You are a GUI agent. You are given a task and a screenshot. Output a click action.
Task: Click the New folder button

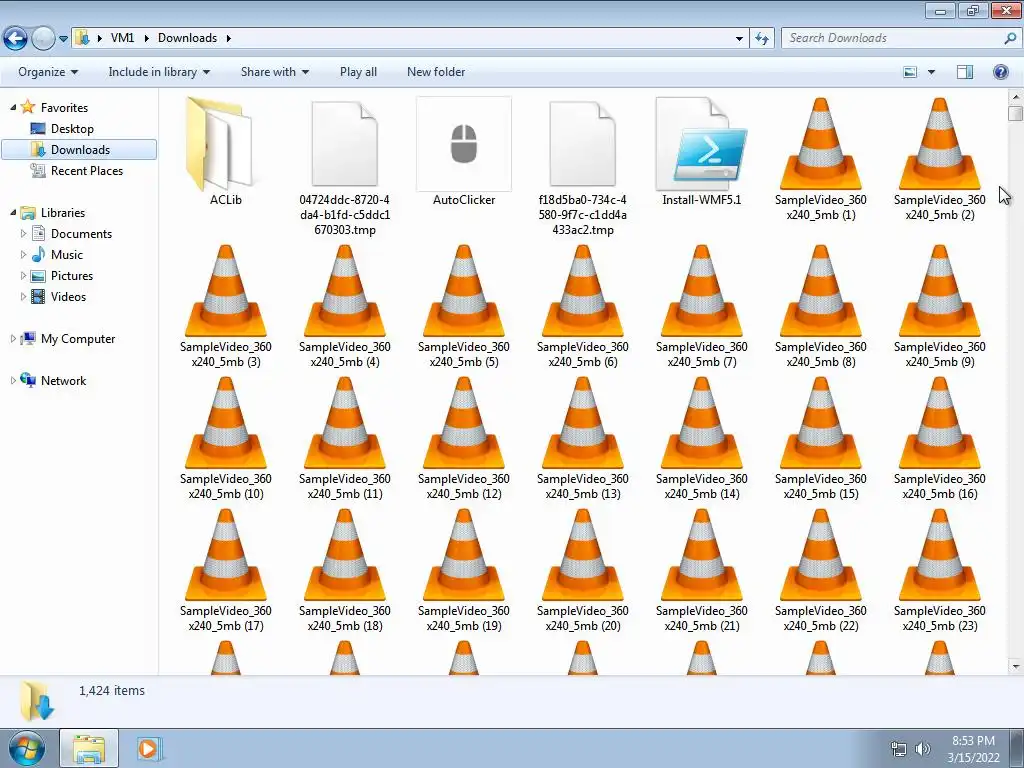pyautogui.click(x=436, y=72)
